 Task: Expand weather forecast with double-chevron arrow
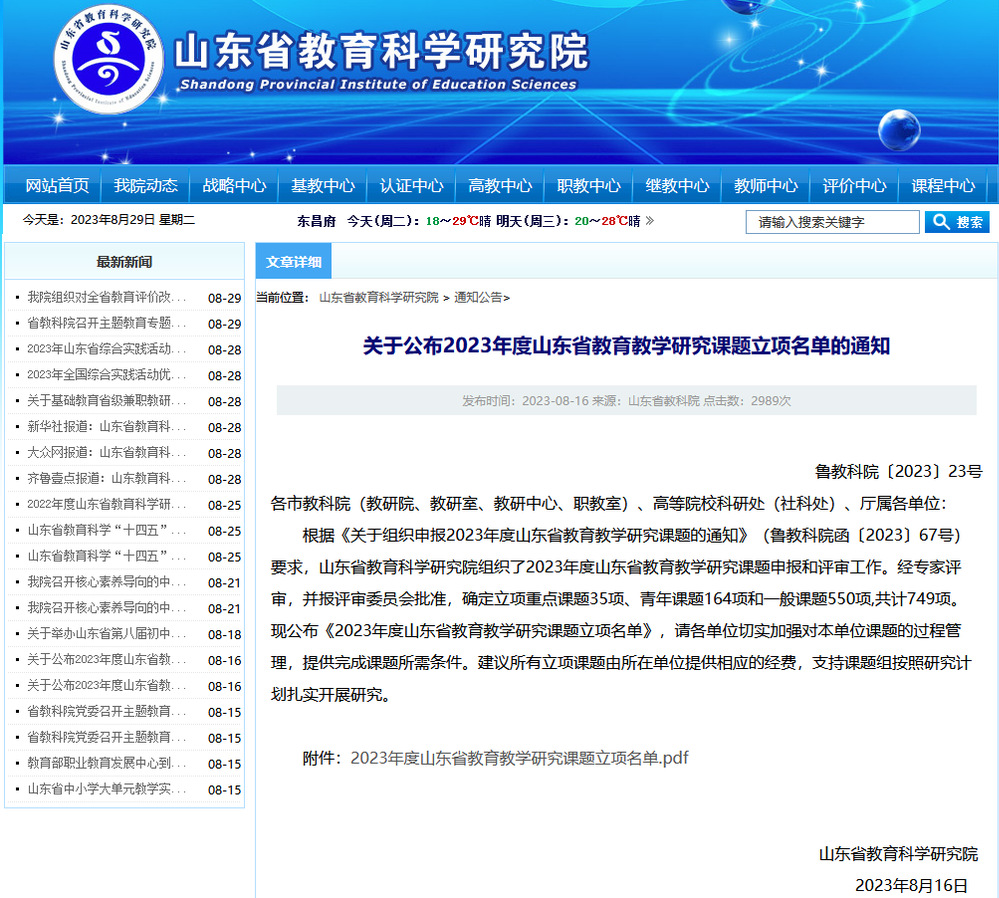pyautogui.click(x=650, y=221)
